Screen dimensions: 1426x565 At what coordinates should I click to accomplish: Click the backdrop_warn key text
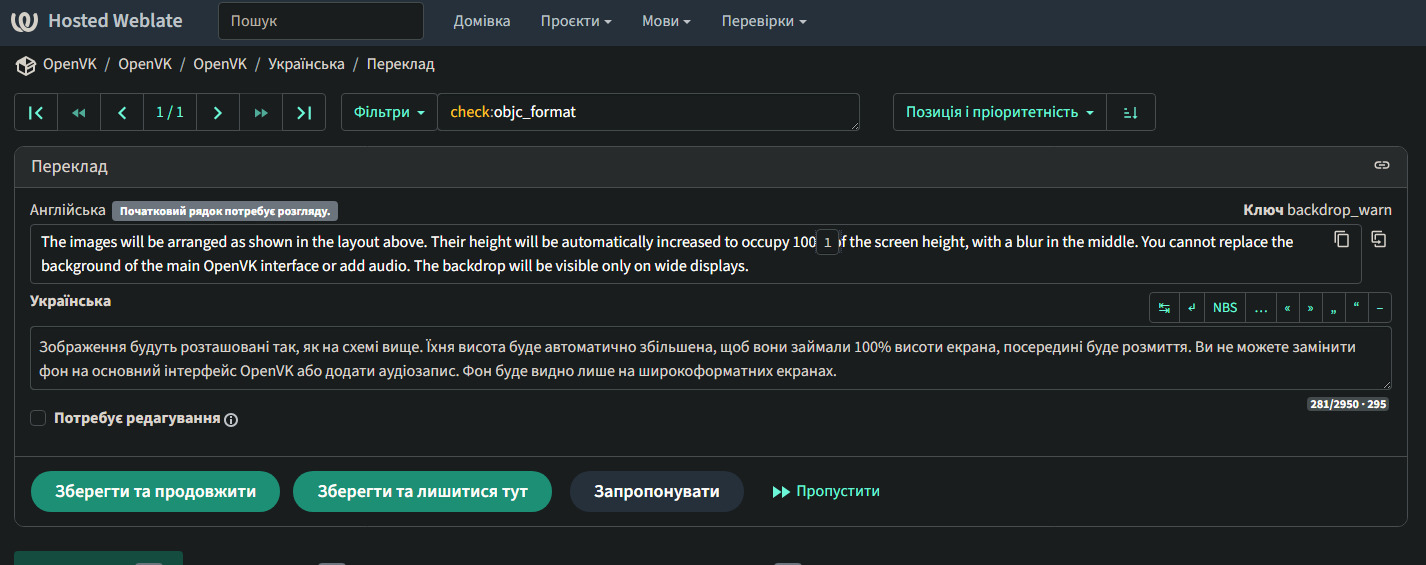1339,210
